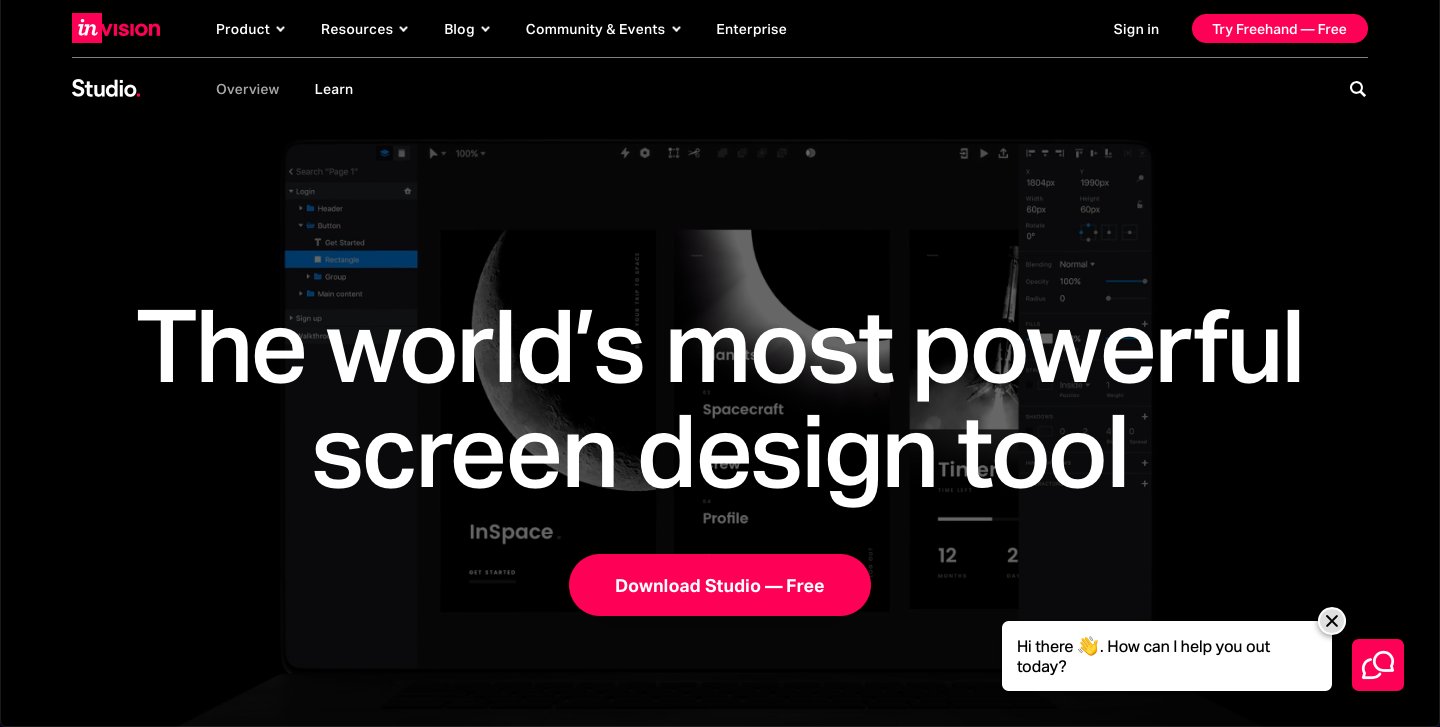Click the Sign in link
Viewport: 1440px width, 727px height.
pos(1136,29)
